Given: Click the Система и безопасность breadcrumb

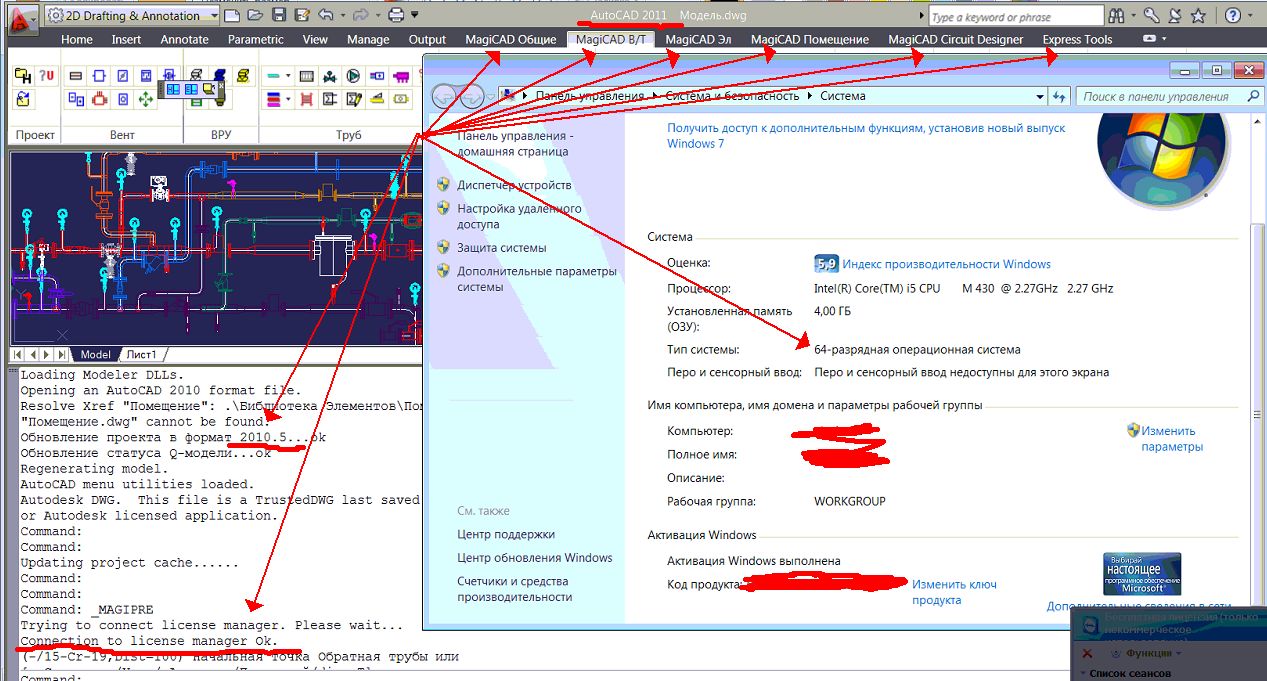Looking at the screenshot, I should (733, 96).
